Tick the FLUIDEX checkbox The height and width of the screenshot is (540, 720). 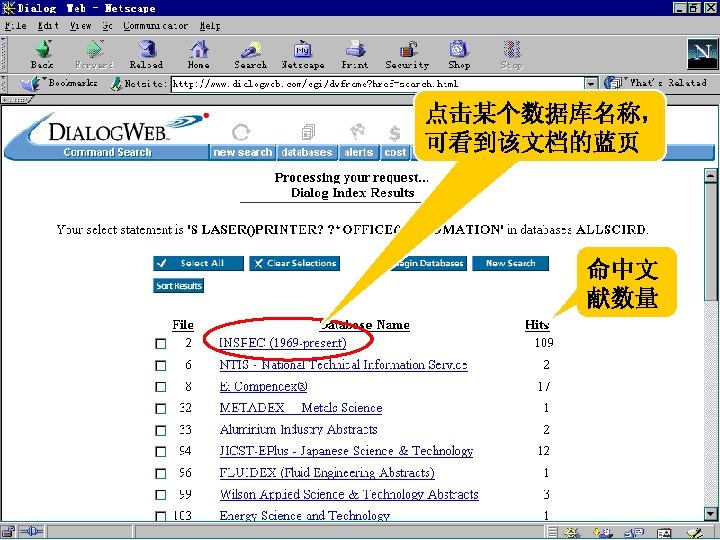tap(161, 473)
